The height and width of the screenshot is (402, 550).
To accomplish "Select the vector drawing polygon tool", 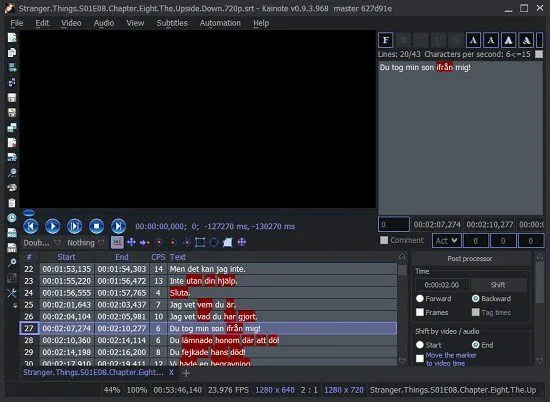I will 228,242.
